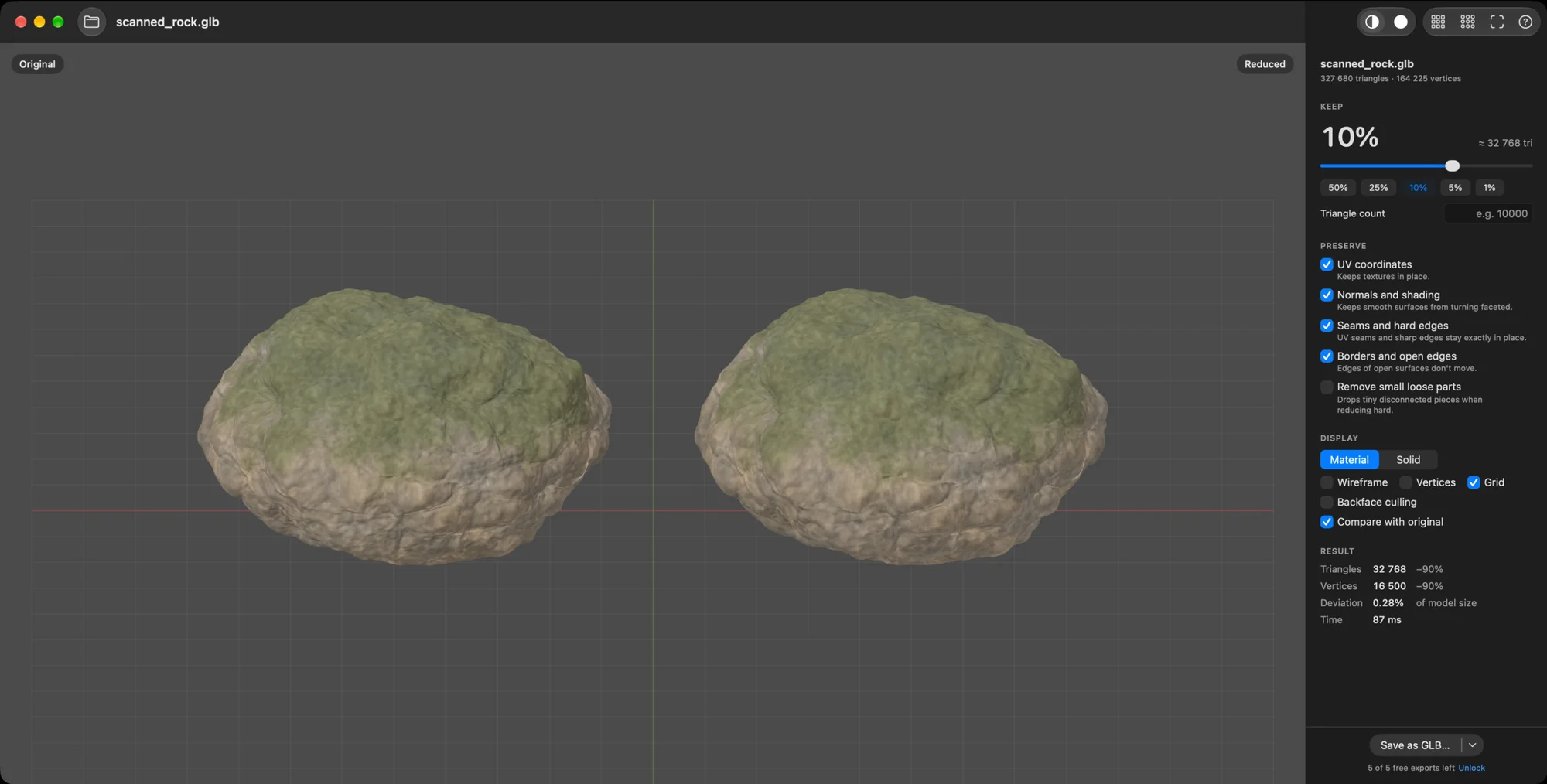Image resolution: width=1547 pixels, height=784 pixels.
Task: Select the 25% keep preset
Action: (x=1378, y=188)
